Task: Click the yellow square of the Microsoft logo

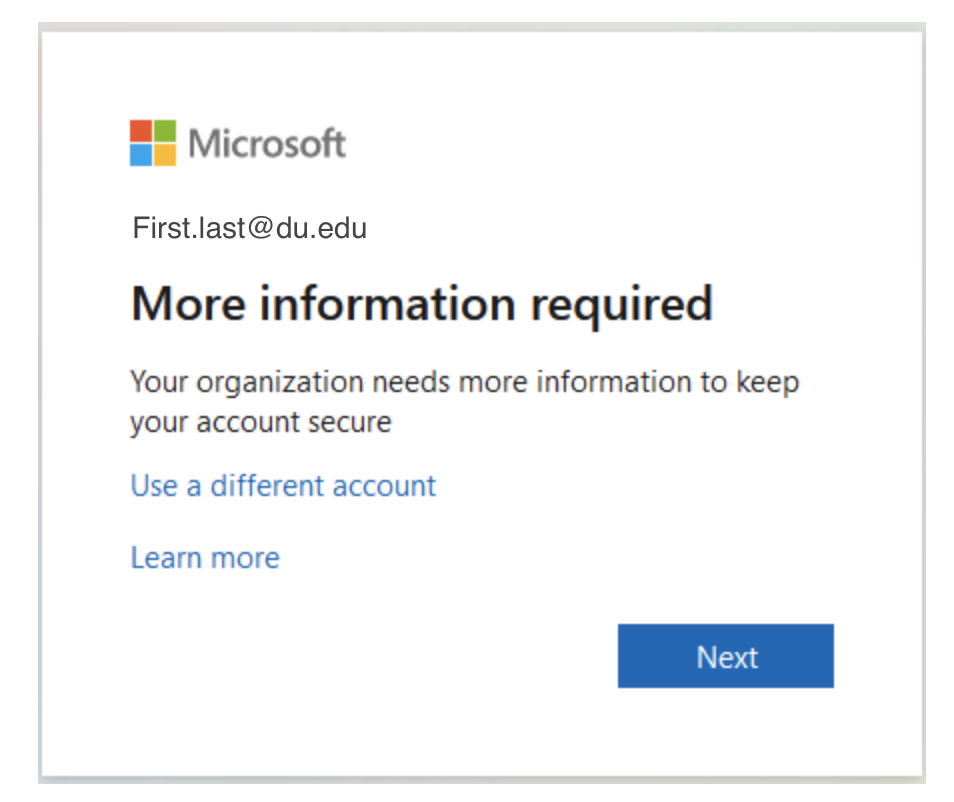Action: tap(165, 155)
